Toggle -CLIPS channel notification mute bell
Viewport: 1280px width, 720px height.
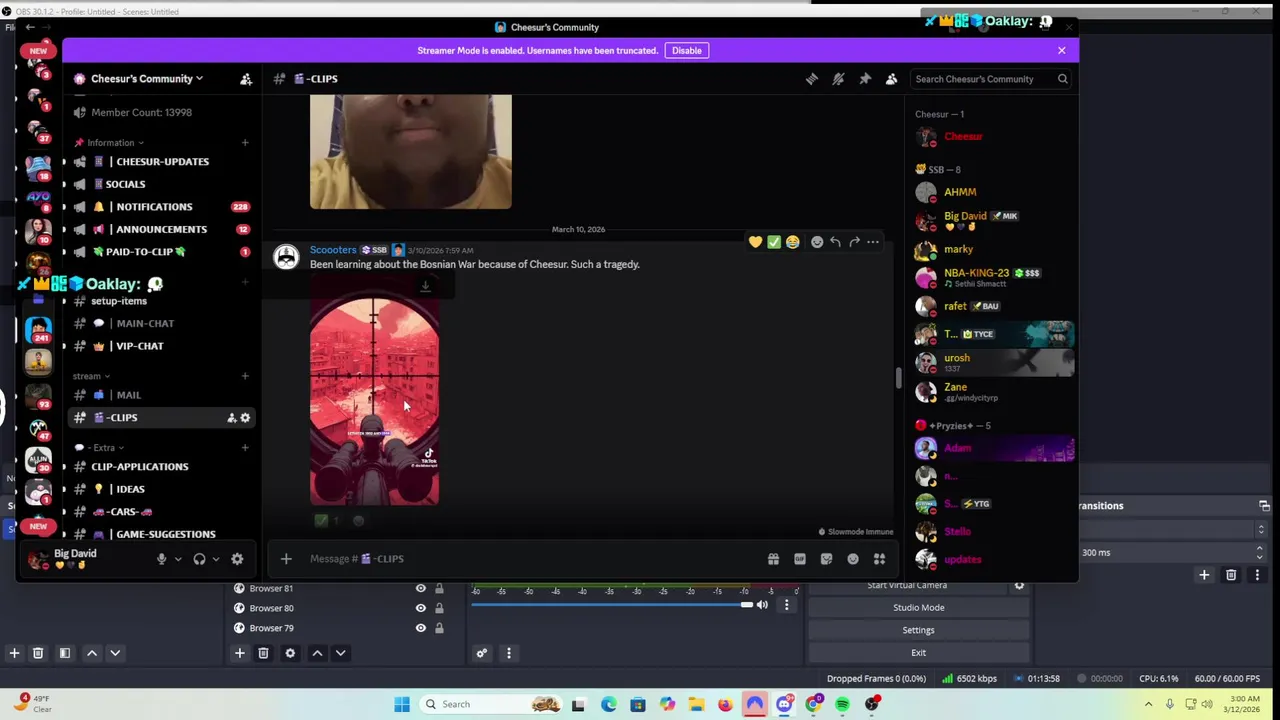[838, 79]
